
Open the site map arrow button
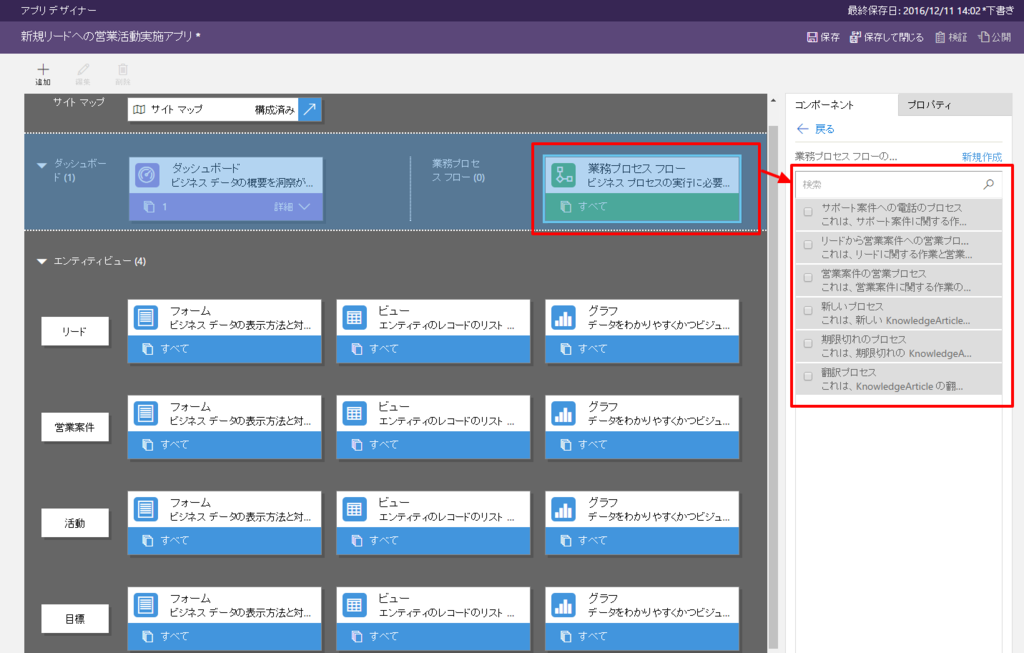[x=310, y=109]
